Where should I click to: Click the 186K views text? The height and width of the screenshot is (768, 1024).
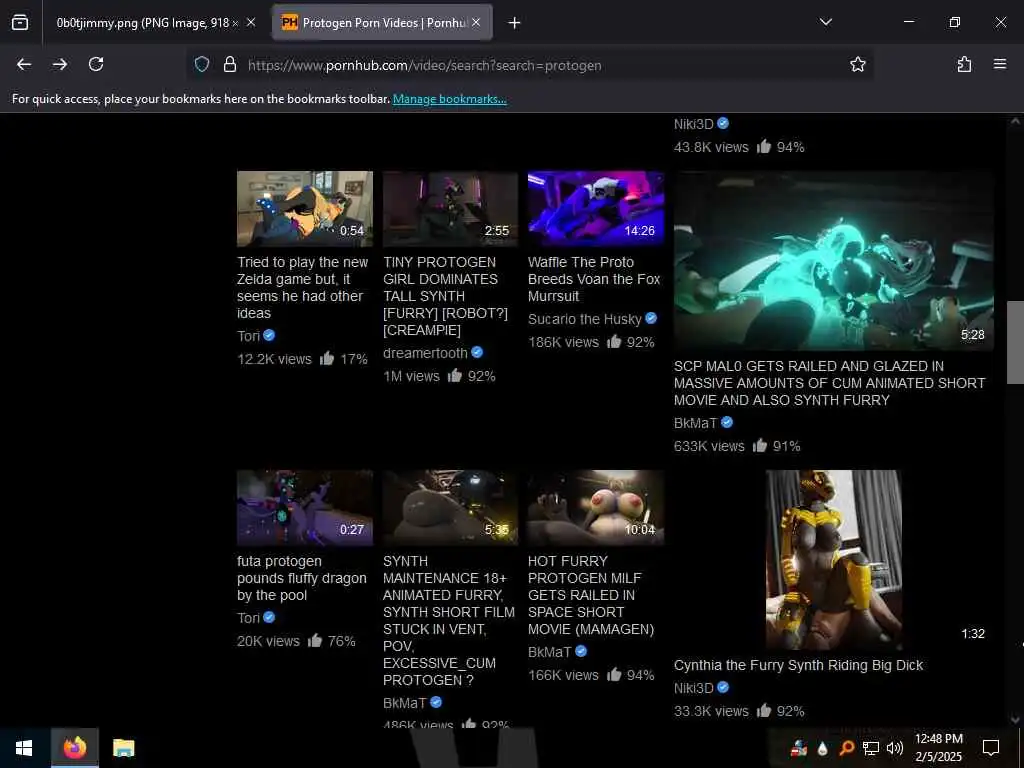pos(563,342)
